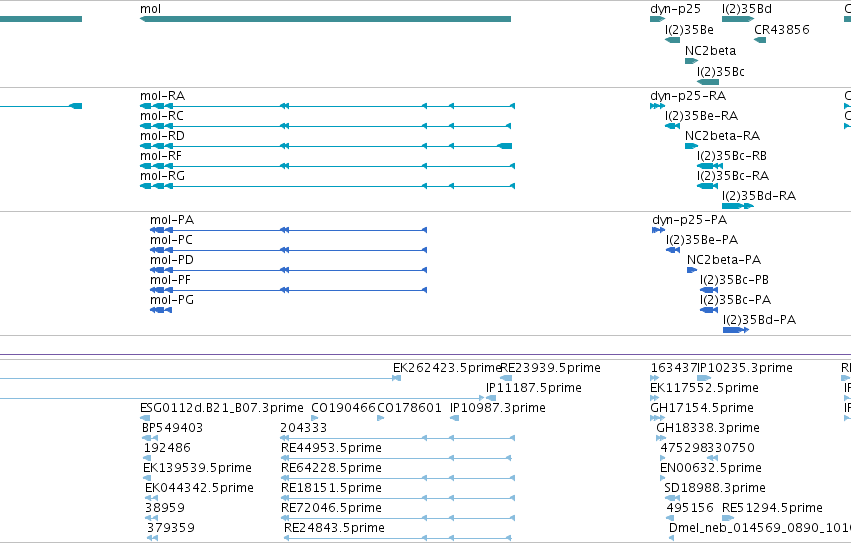
Task: Select the dyn-p25-RA transcript label
Action: click(x=688, y=96)
